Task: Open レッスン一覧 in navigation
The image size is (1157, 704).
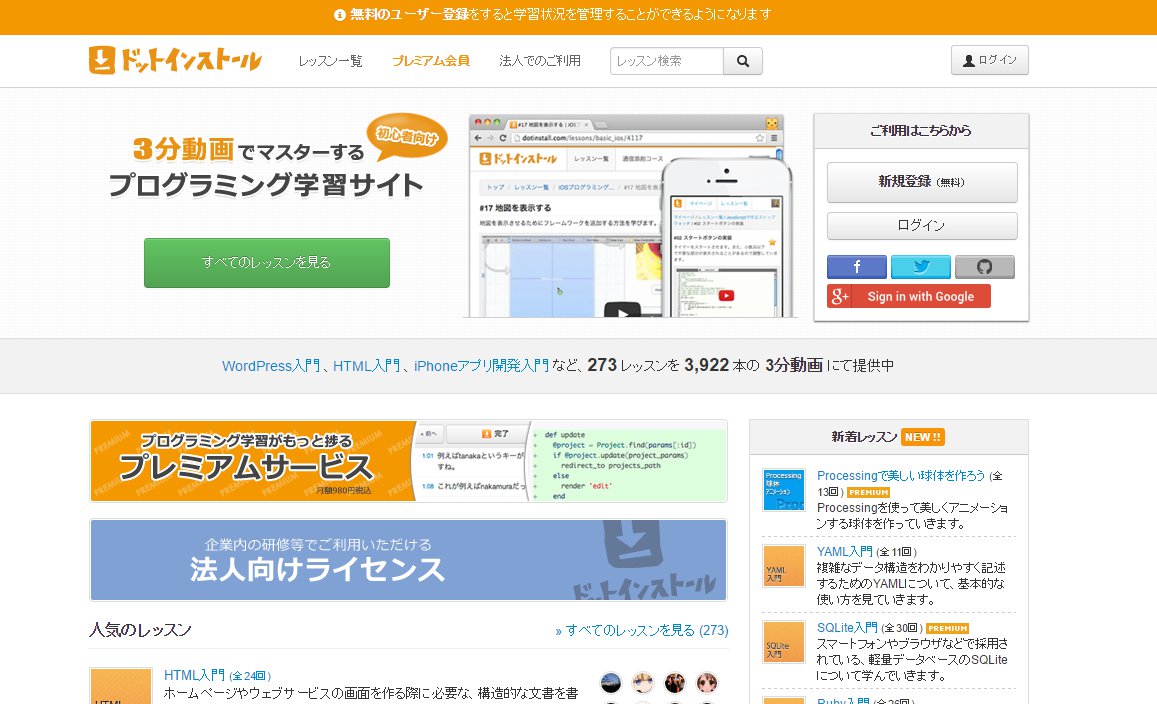Action: tap(330, 61)
